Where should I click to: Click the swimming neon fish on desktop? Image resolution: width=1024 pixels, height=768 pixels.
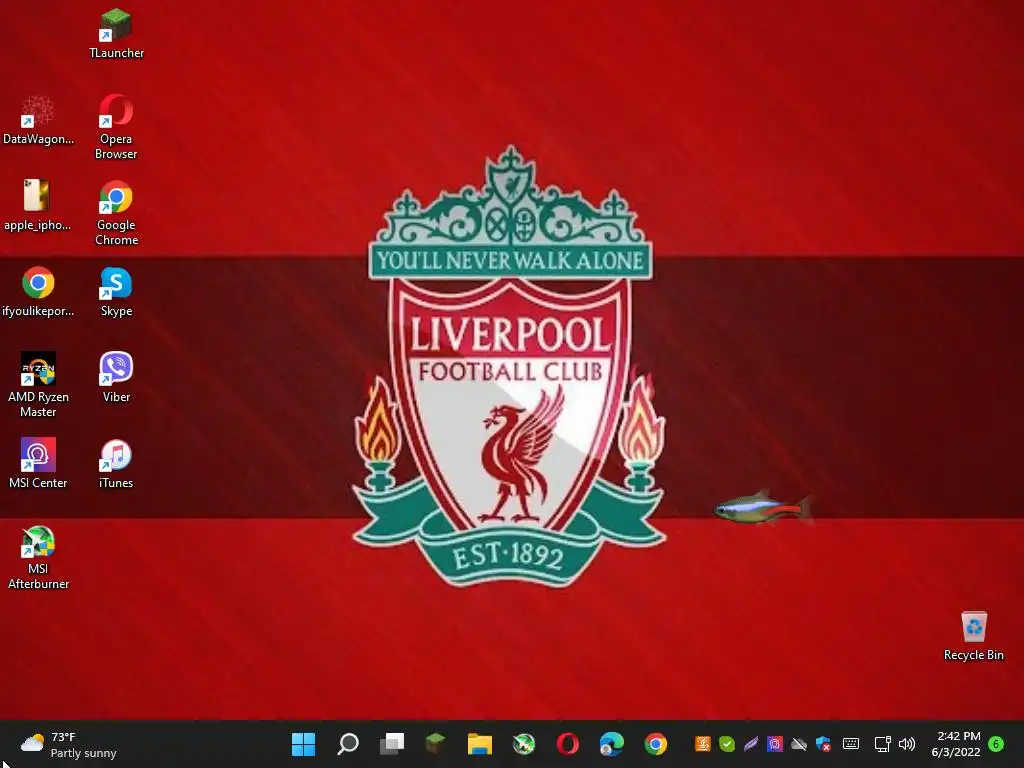click(x=762, y=508)
